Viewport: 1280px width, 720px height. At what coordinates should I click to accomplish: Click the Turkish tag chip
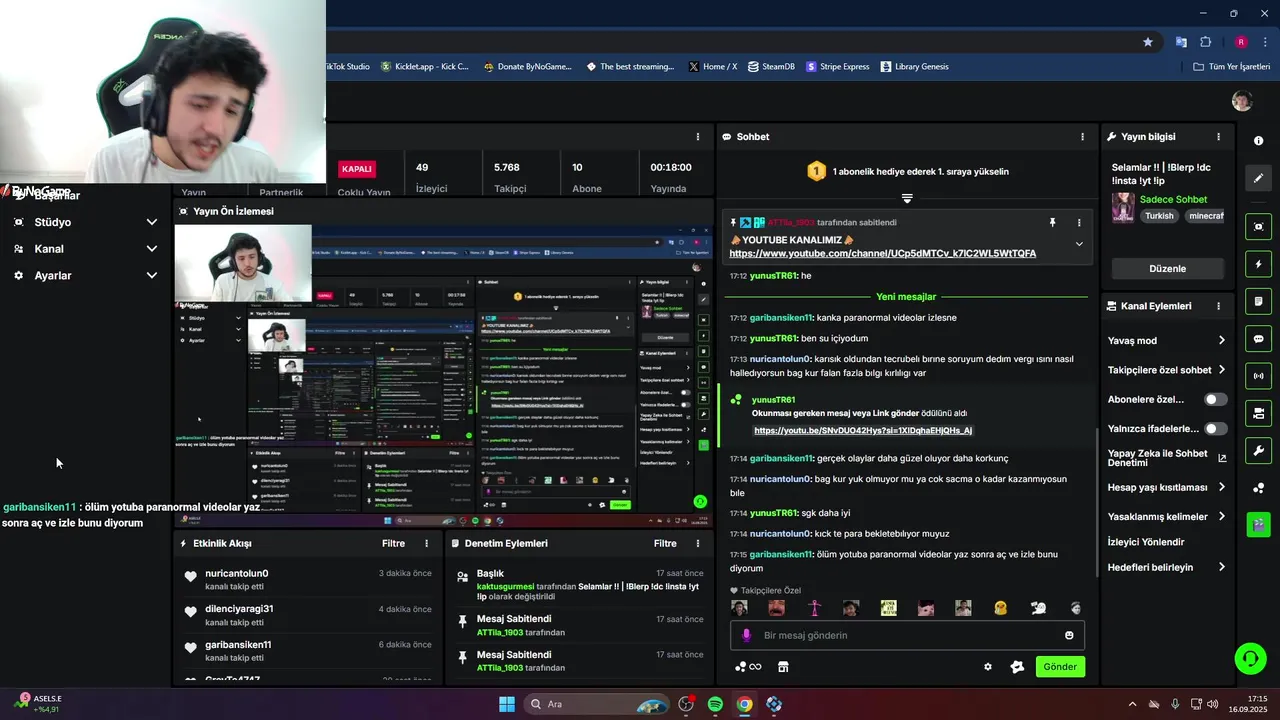point(1159,216)
